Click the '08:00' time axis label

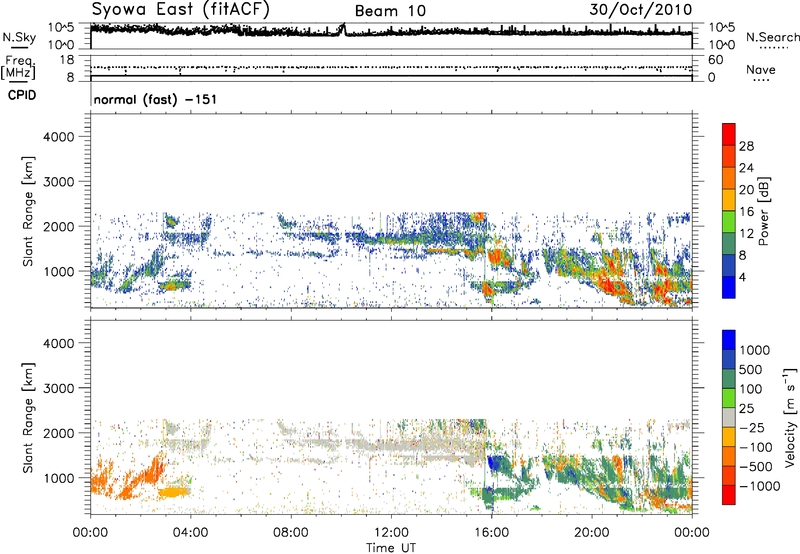[291, 533]
